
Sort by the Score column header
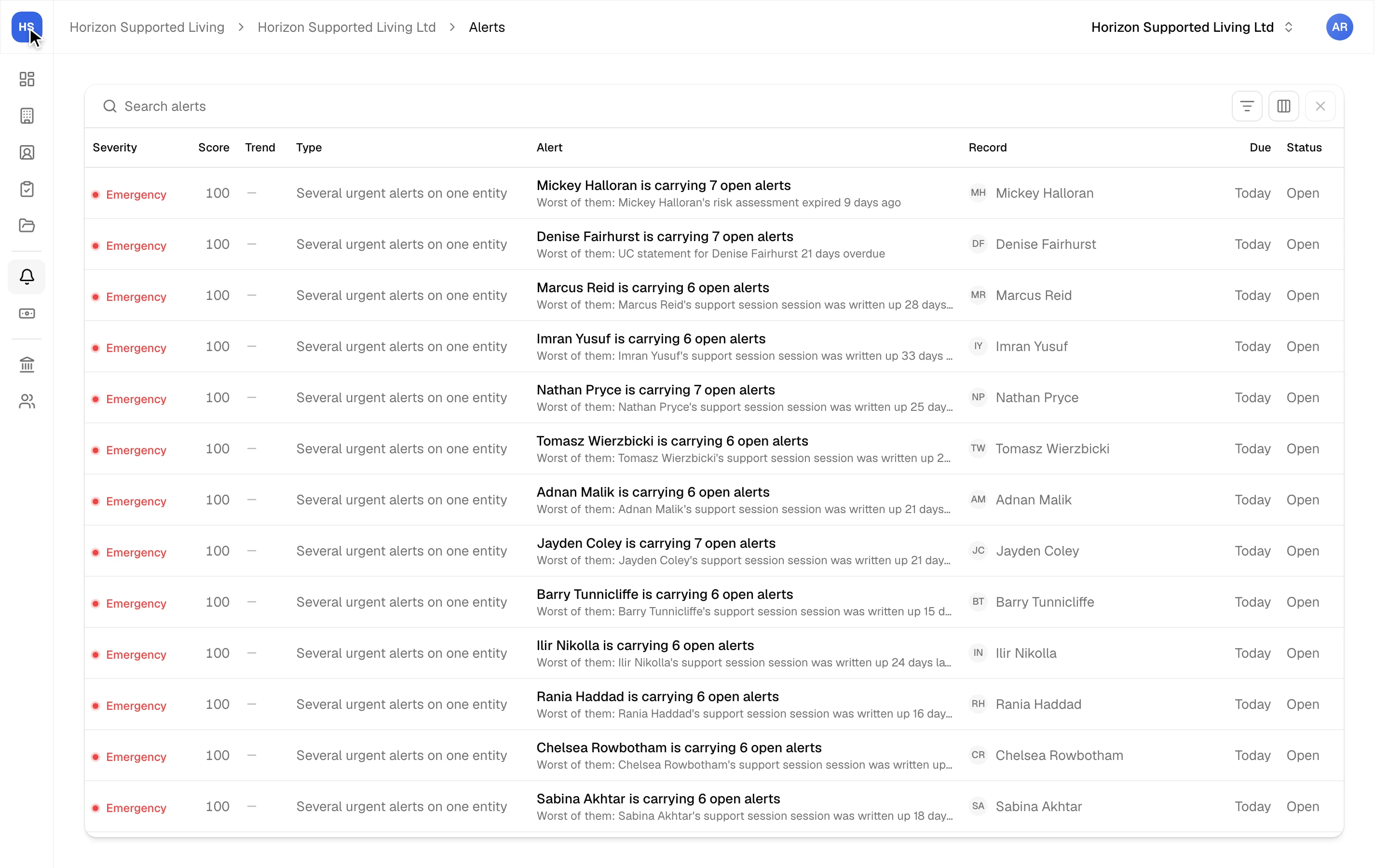214,148
